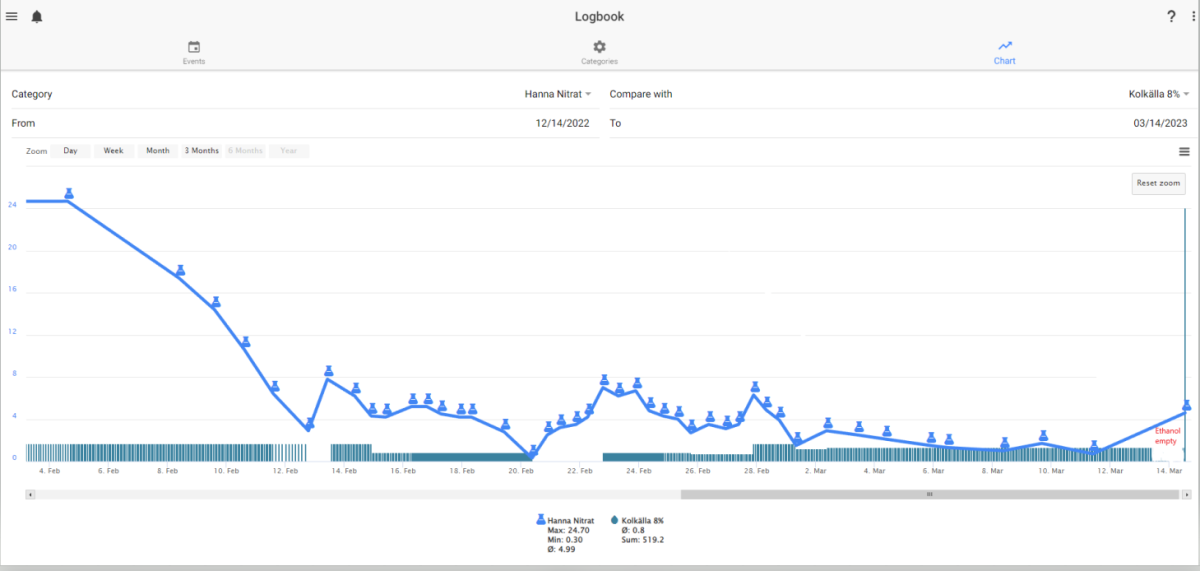
Task: Select the 3 Months zoom option
Action: (201, 151)
